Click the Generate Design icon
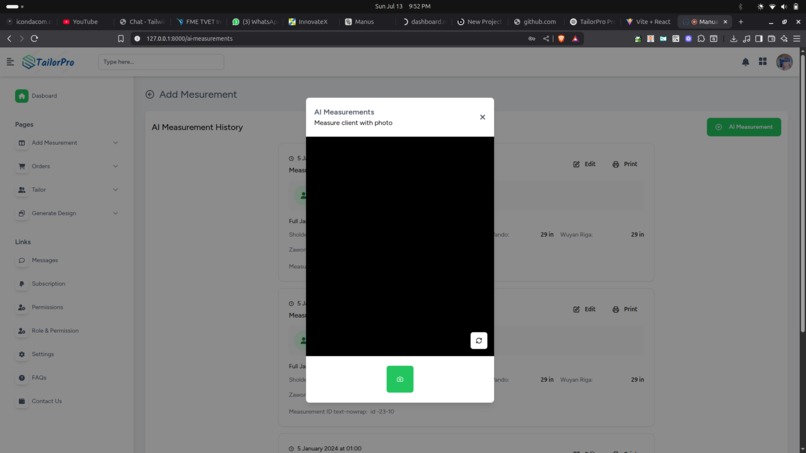This screenshot has height=453, width=806. 22,213
